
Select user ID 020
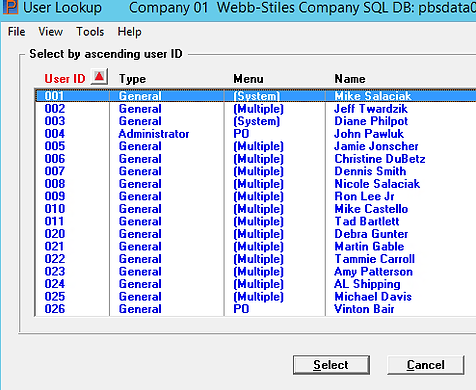tap(55, 234)
